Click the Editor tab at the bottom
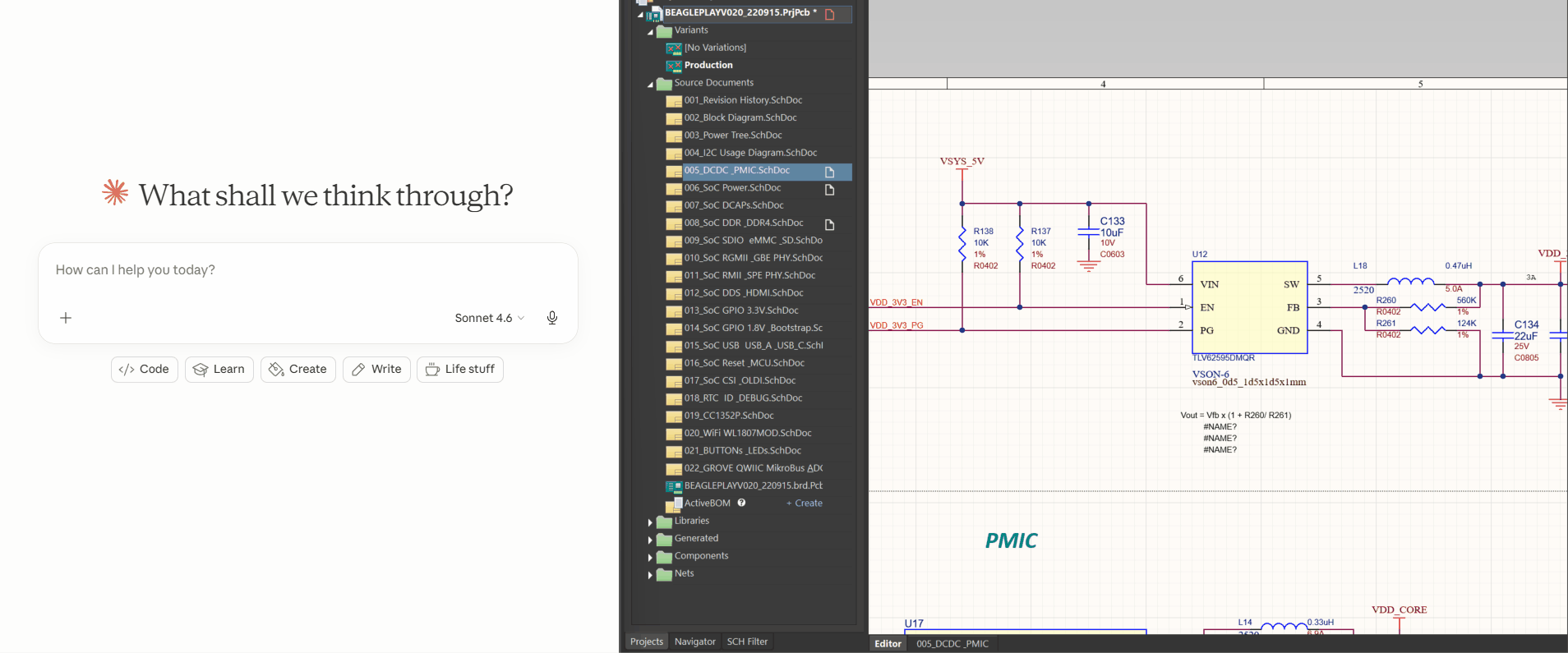The height and width of the screenshot is (653, 1568). (x=888, y=643)
